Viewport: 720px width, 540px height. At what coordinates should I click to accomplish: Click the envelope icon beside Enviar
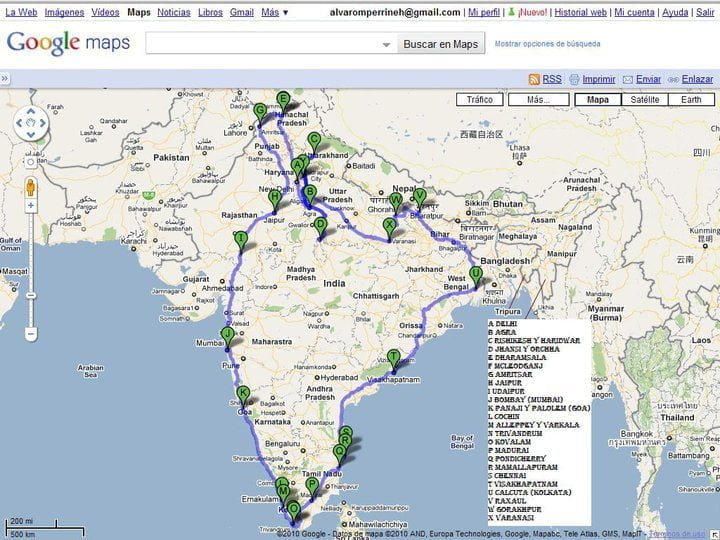627,79
